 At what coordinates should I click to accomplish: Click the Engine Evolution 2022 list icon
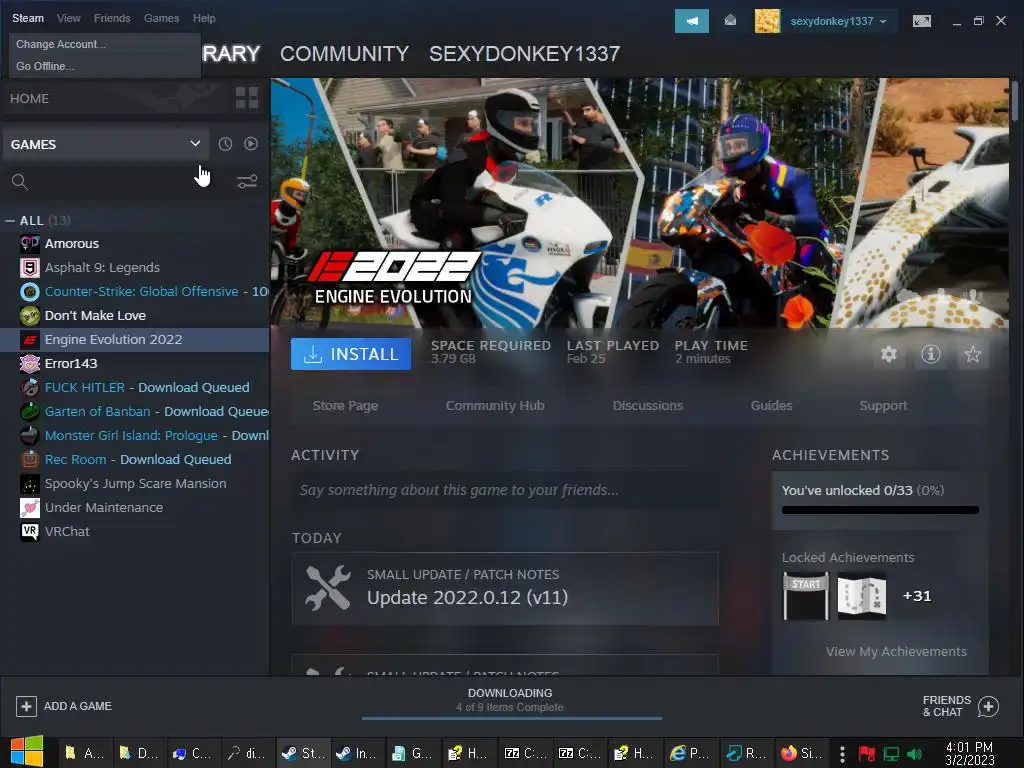(x=29, y=340)
